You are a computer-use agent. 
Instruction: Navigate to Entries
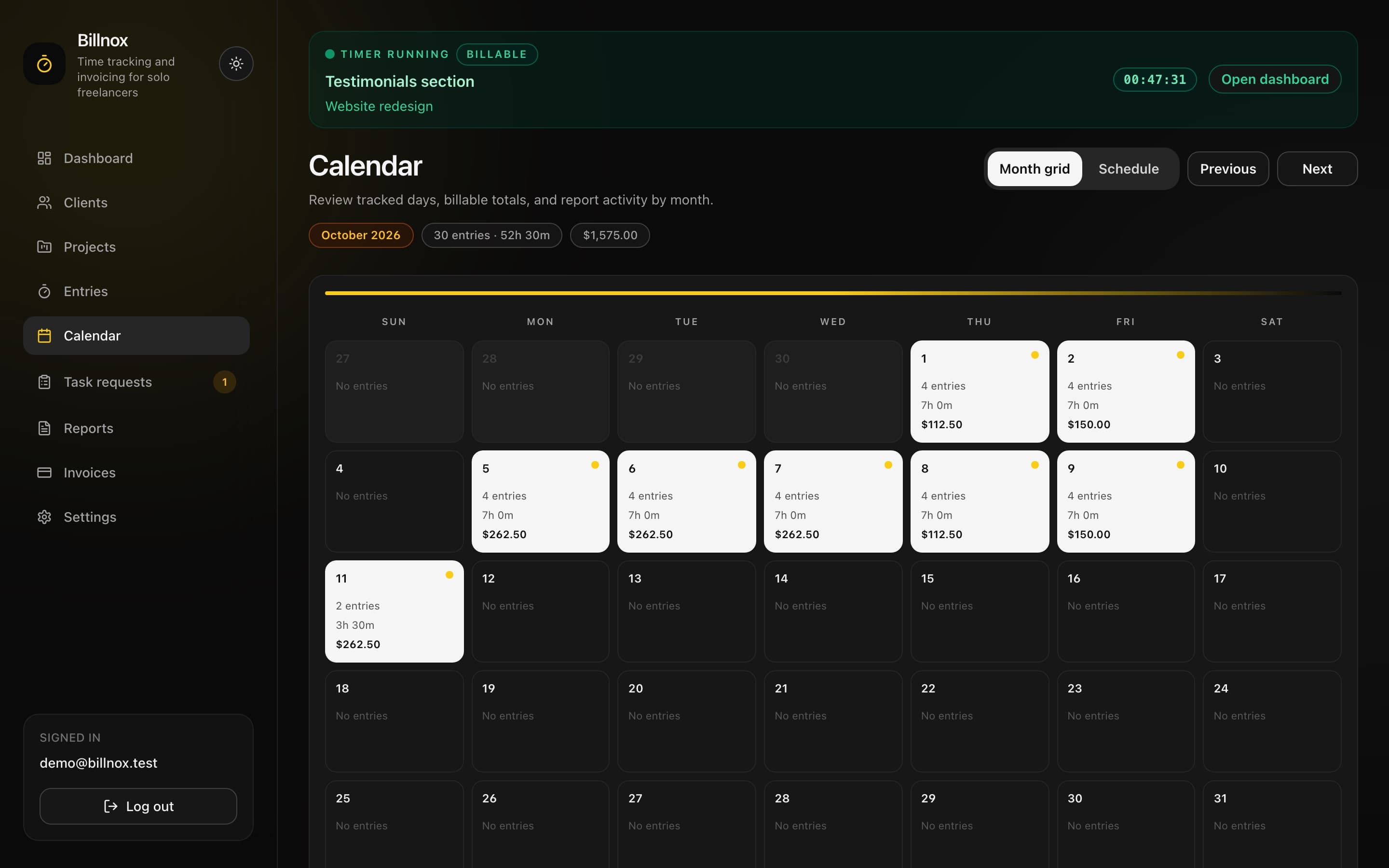point(136,291)
